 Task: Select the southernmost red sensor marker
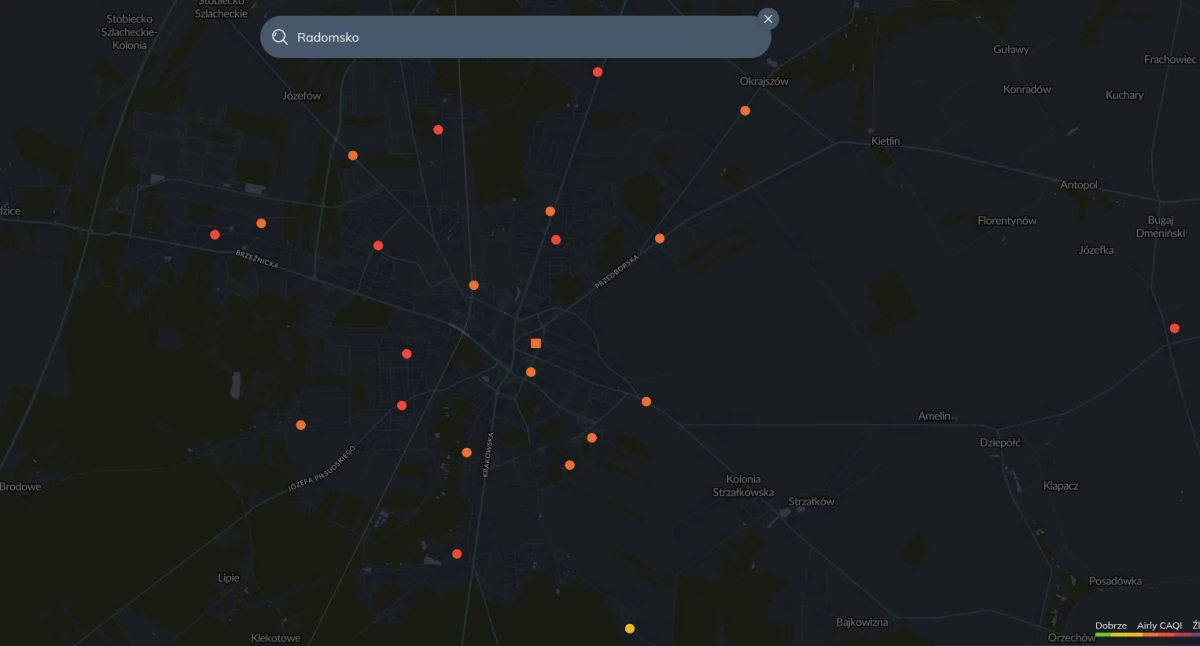457,554
